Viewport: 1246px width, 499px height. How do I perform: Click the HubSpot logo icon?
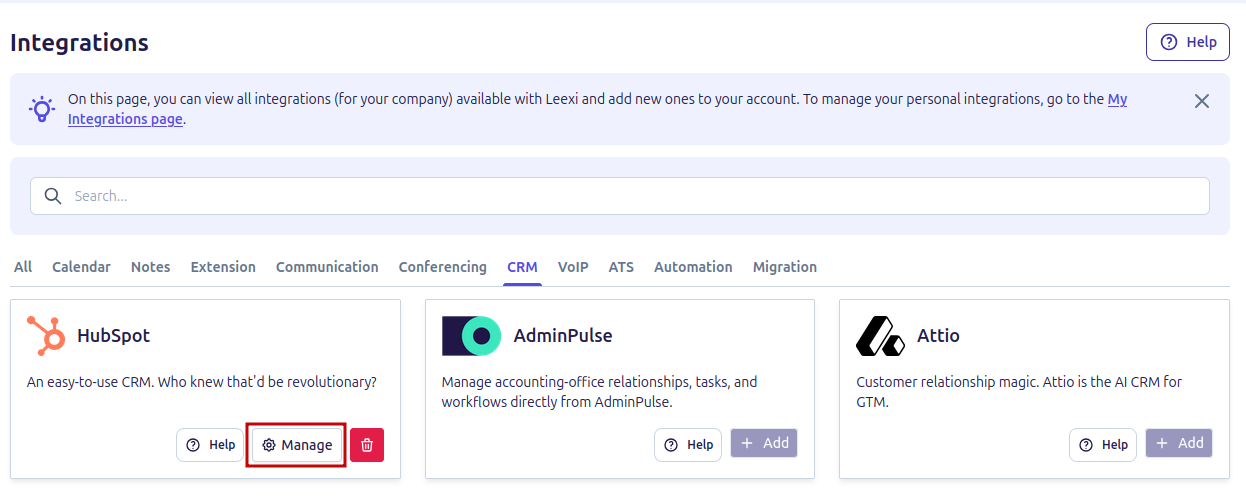pos(46,336)
